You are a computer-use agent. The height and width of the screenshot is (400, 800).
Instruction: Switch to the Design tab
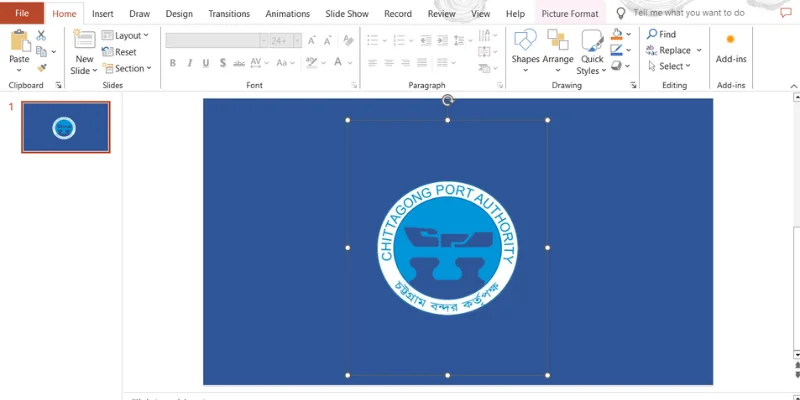[x=179, y=14]
